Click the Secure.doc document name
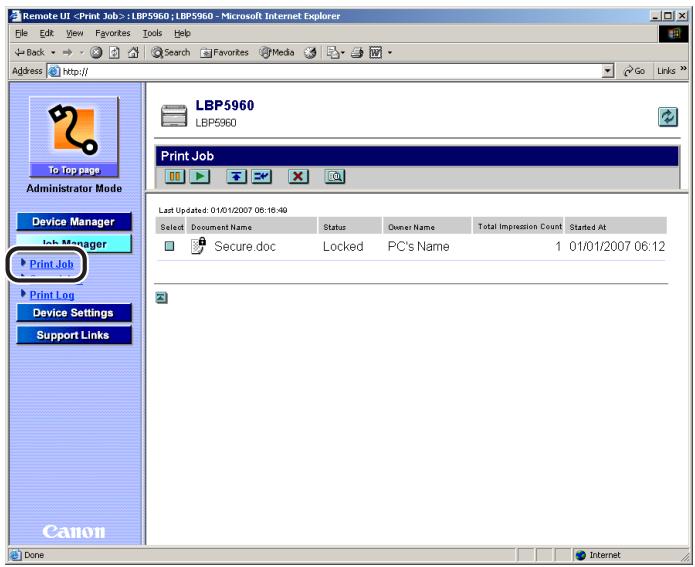 pos(245,246)
